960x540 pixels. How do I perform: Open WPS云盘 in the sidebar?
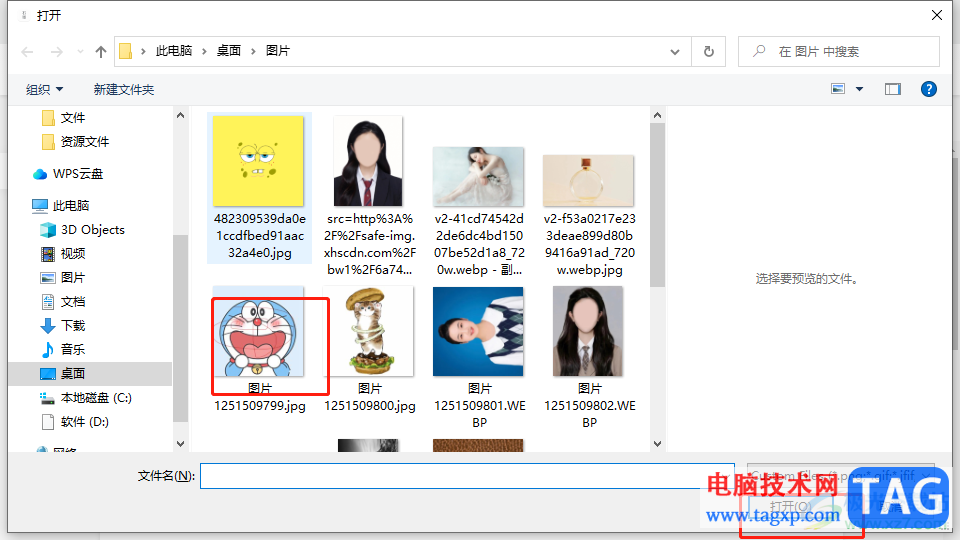(68, 174)
